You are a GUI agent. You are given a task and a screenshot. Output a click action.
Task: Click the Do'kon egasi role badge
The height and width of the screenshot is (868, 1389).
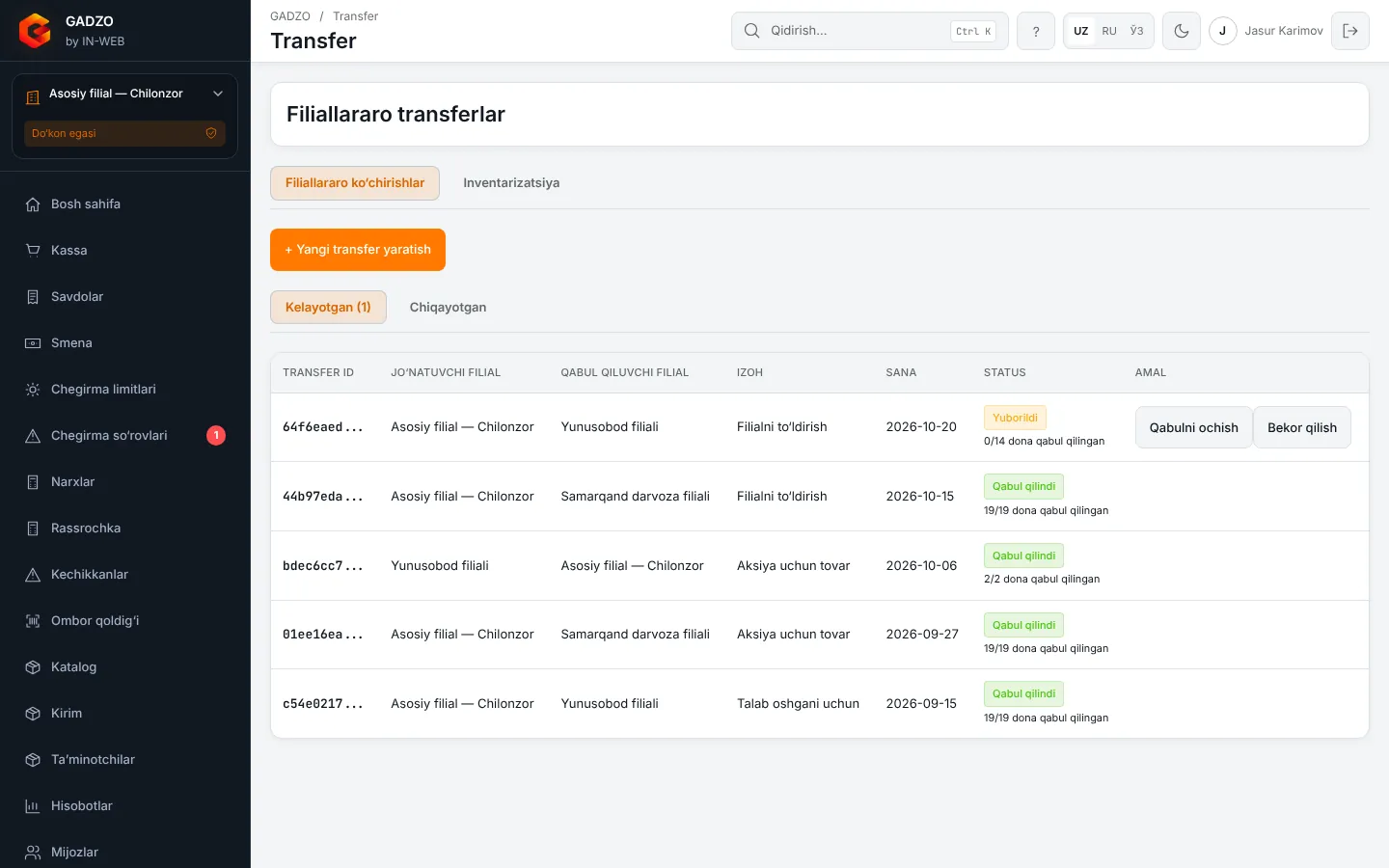[x=124, y=133]
